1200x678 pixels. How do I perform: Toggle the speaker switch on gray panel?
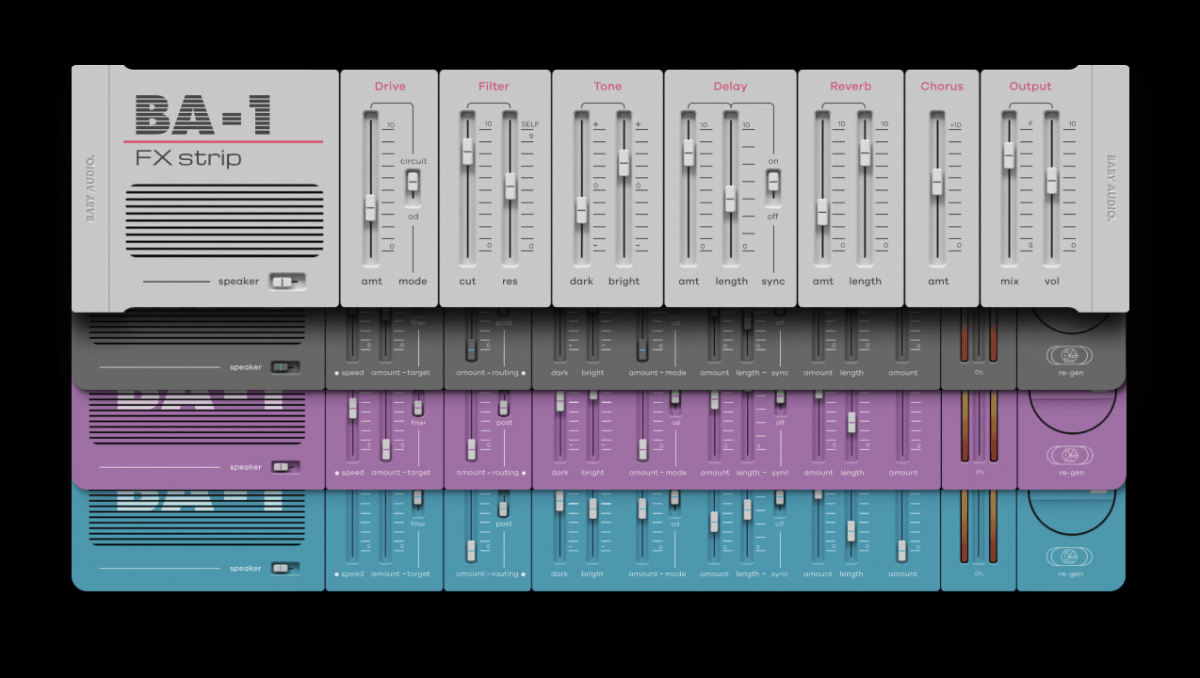coord(285,367)
